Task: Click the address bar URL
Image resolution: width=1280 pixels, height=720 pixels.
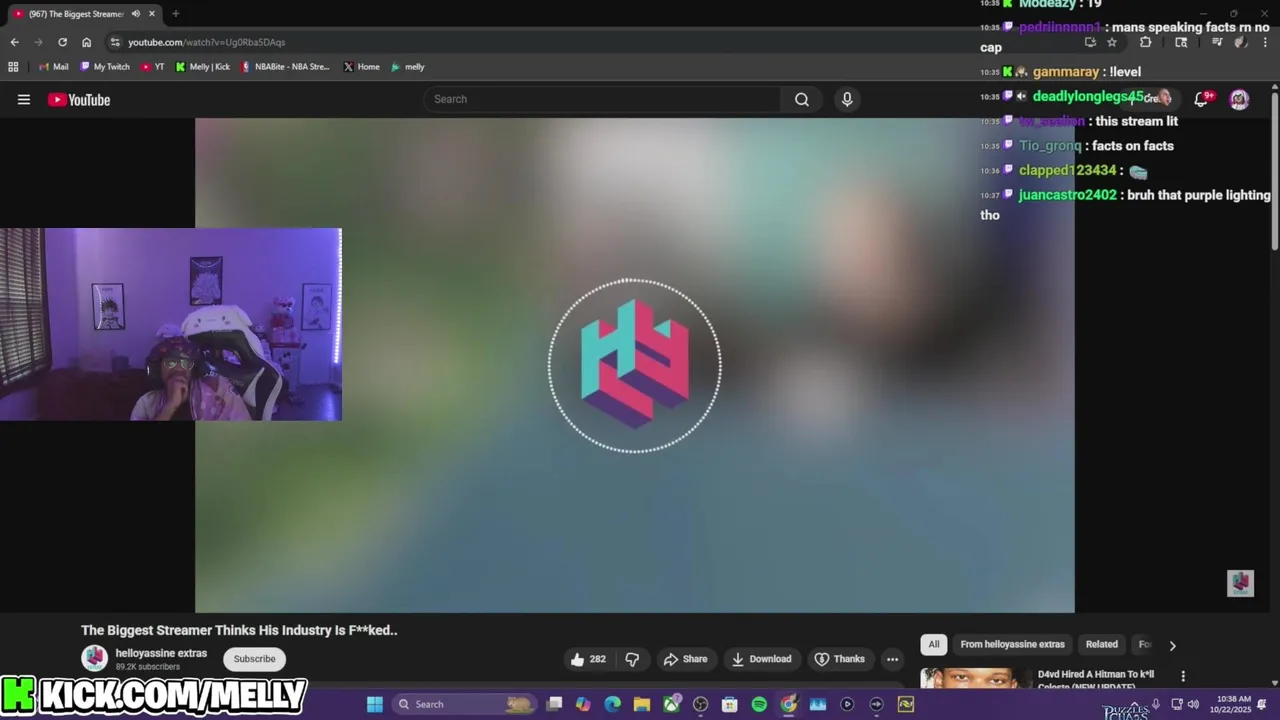Action: point(206,42)
